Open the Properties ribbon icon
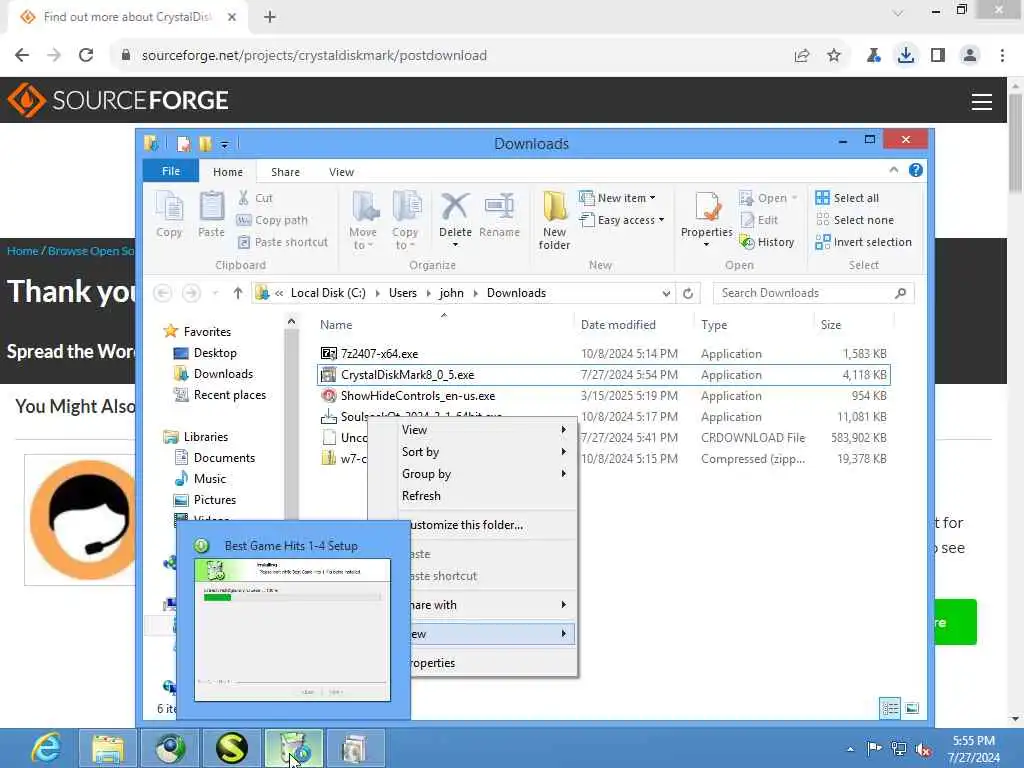 707,219
